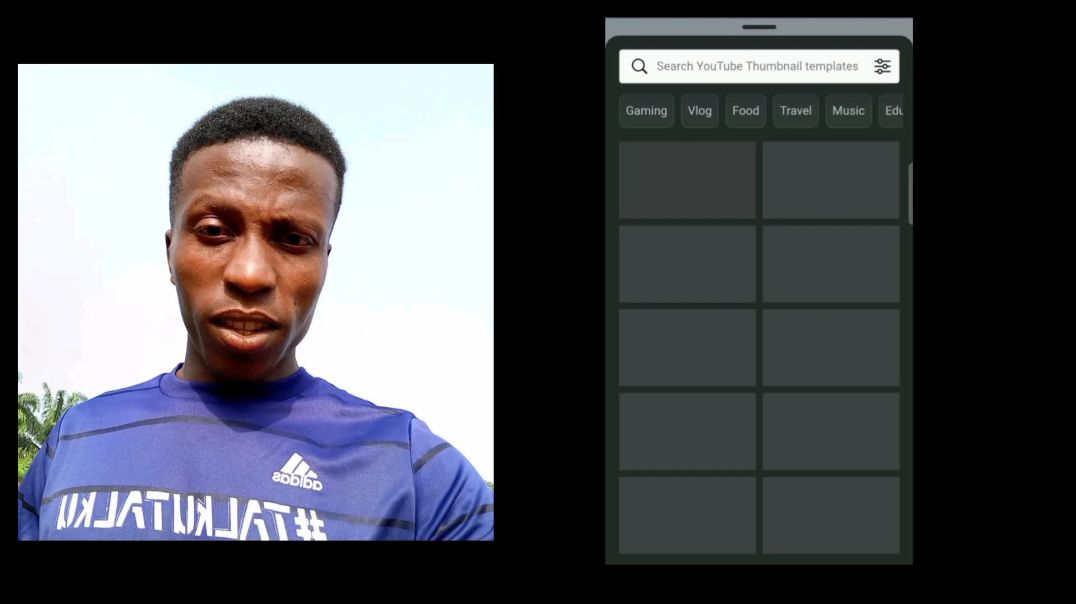Image resolution: width=1076 pixels, height=604 pixels.
Task: Choose the Travel template category
Action: pos(794,111)
